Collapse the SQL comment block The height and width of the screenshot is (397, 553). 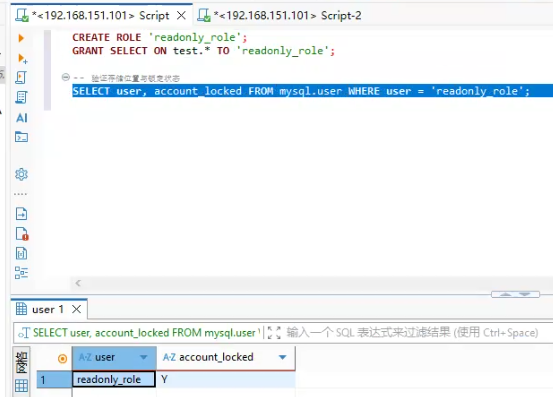pyautogui.click(x=66, y=77)
